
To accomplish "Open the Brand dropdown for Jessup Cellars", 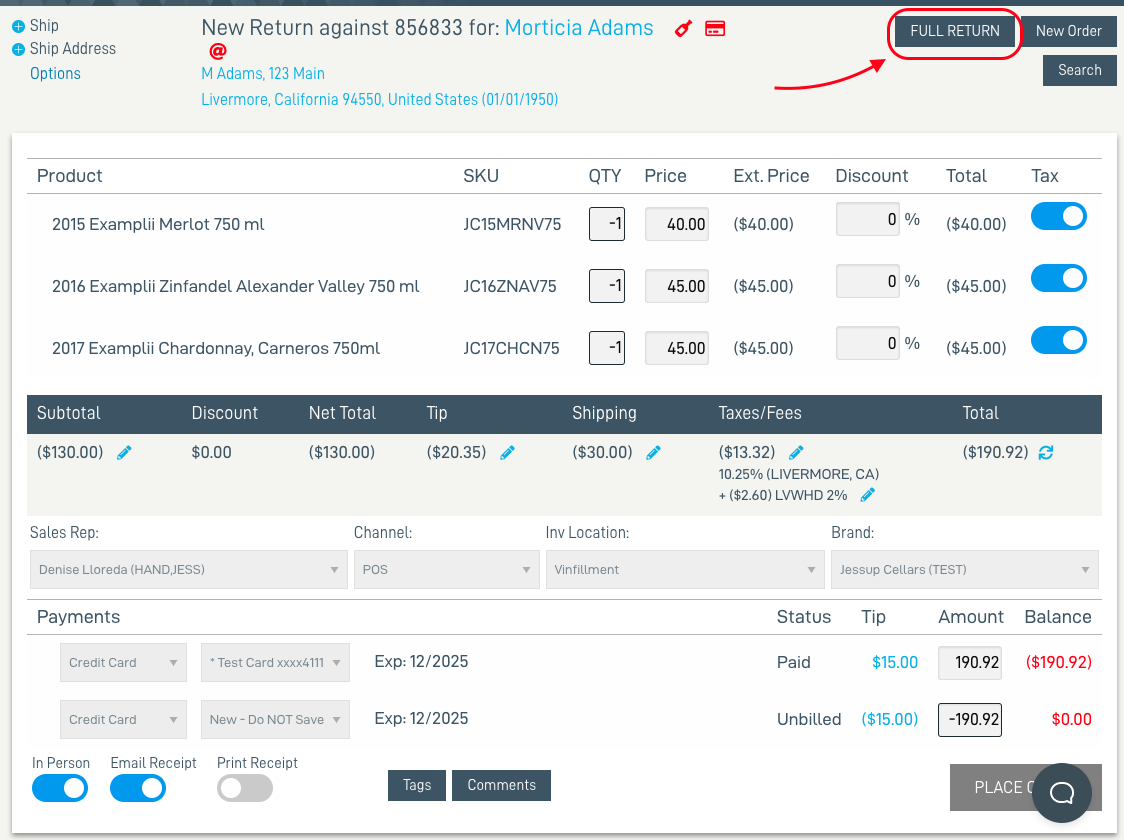I will point(964,570).
